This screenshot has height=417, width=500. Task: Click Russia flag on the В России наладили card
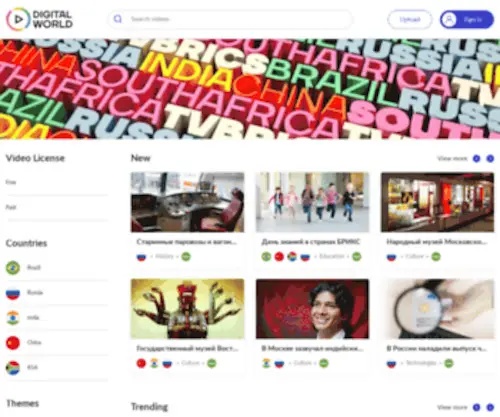click(x=391, y=363)
